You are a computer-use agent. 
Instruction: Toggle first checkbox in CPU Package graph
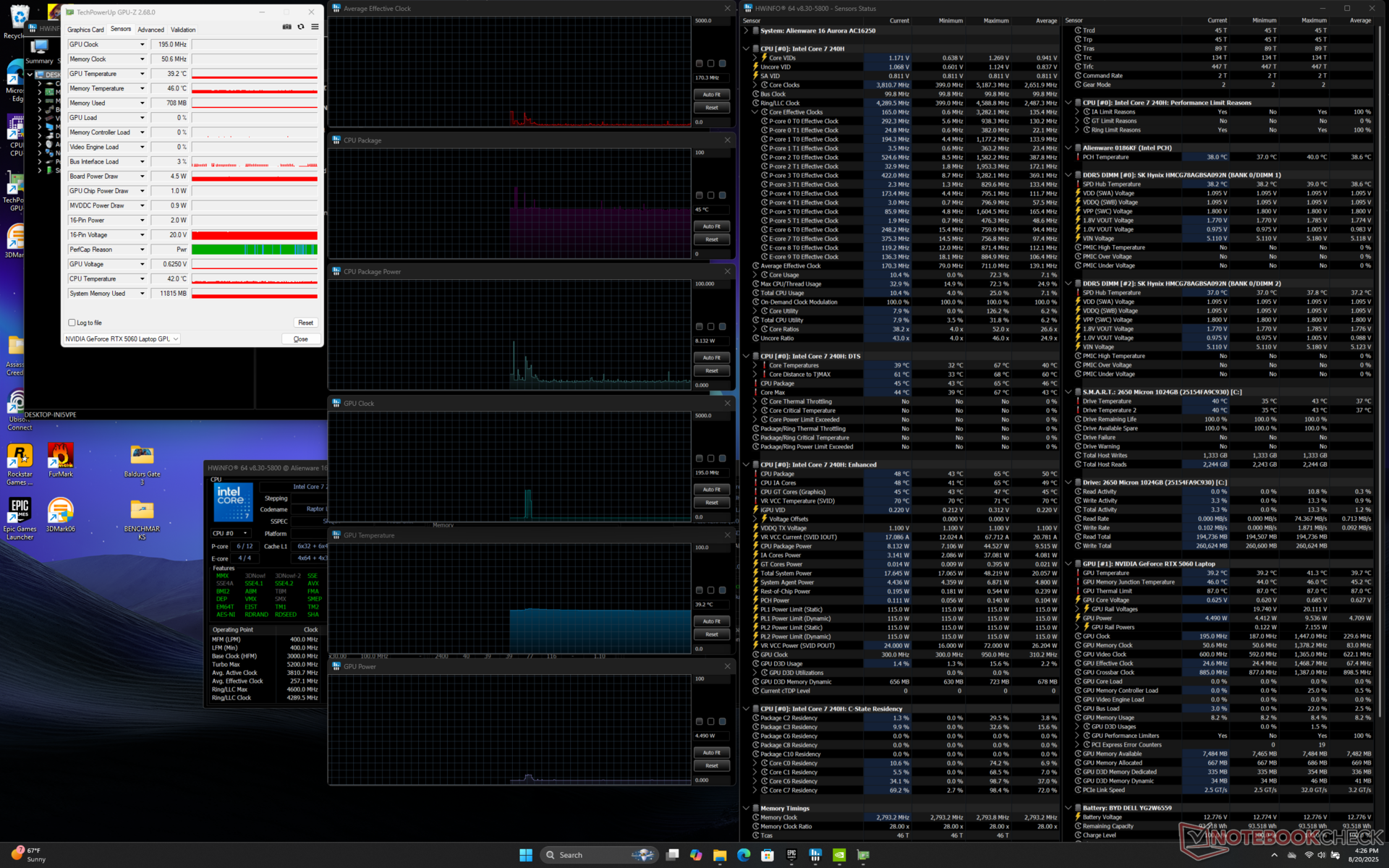[x=699, y=195]
